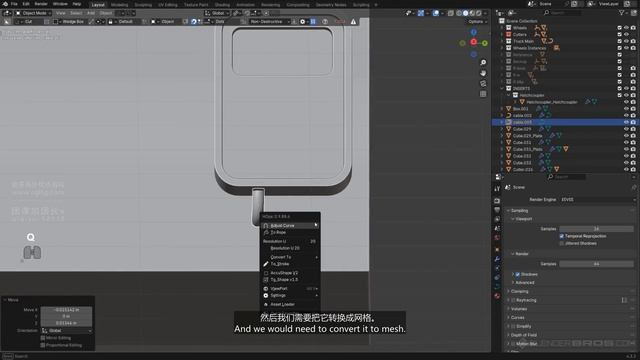This screenshot has width=640, height=360.
Task: Click the zoom magnifier gizmo in viewport
Action: [483, 62]
